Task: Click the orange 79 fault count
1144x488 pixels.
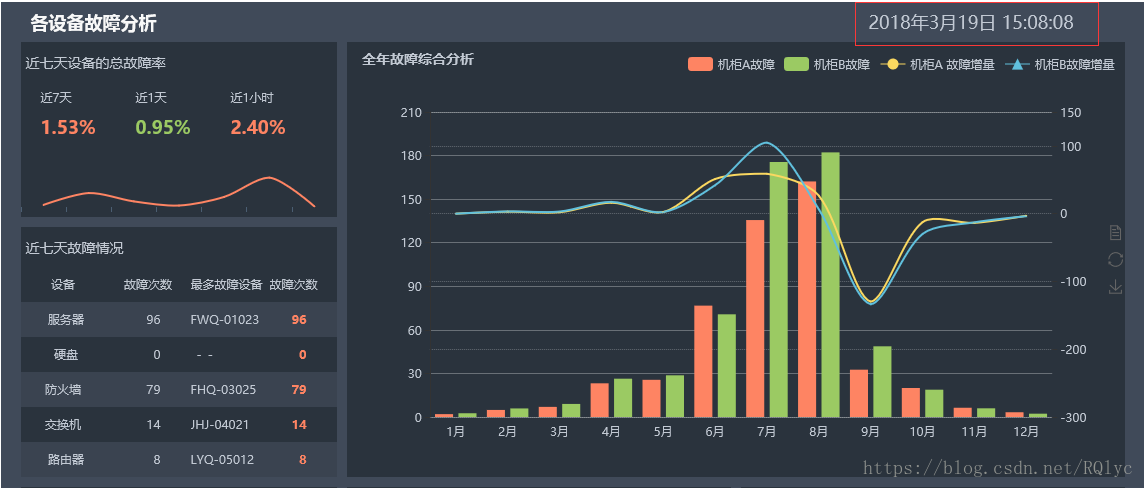Action: point(298,390)
